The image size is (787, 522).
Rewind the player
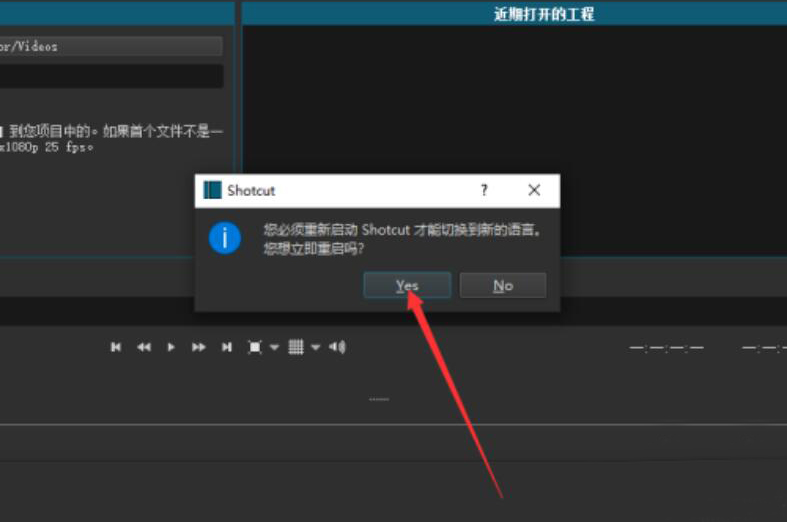coord(144,347)
